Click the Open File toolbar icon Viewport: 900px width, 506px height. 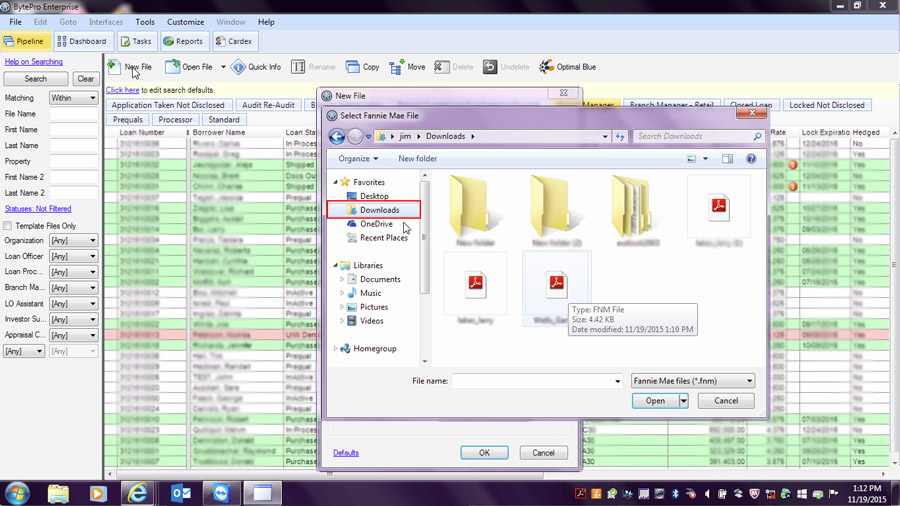point(172,67)
